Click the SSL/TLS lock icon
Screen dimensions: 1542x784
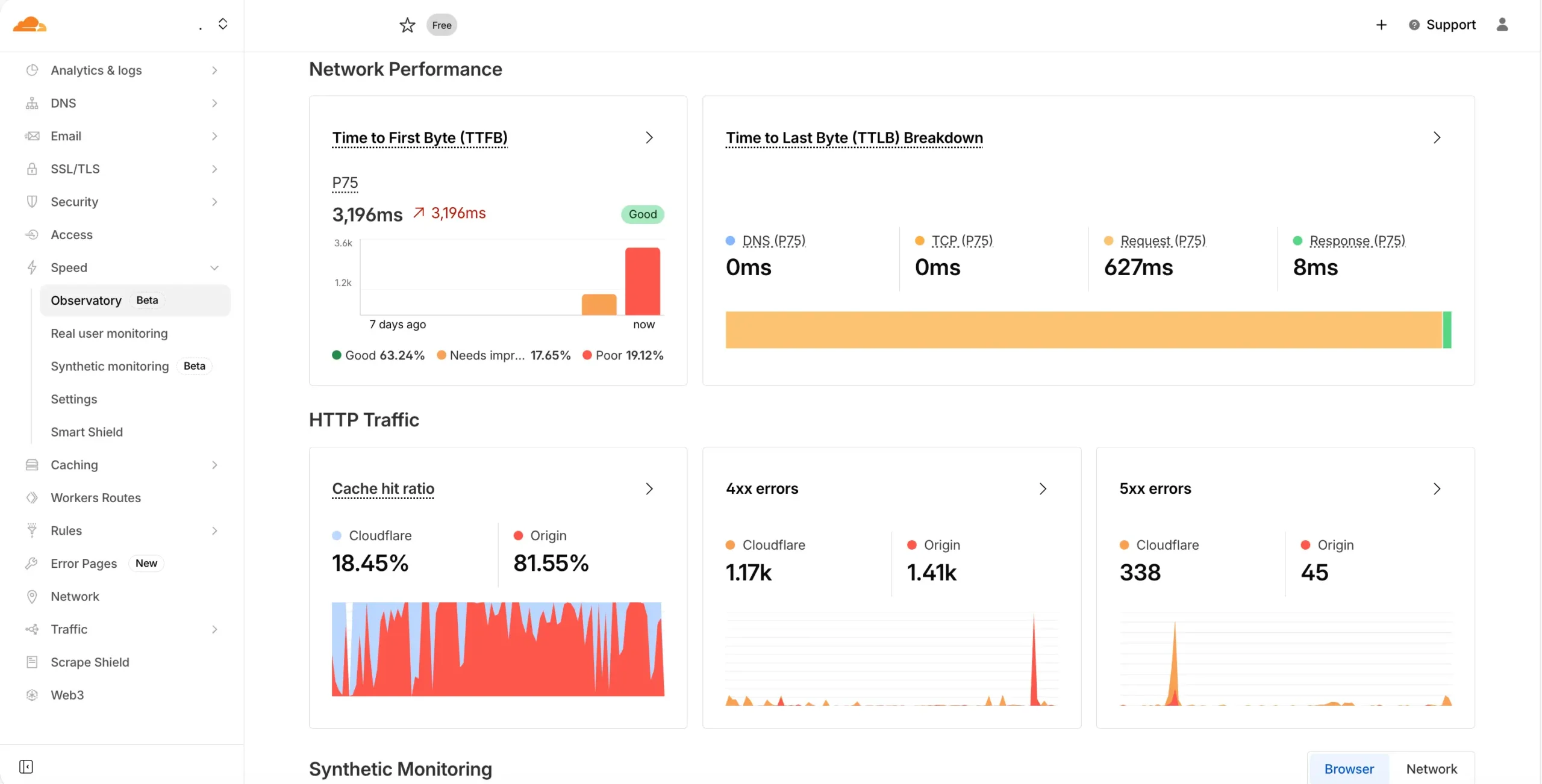click(32, 169)
